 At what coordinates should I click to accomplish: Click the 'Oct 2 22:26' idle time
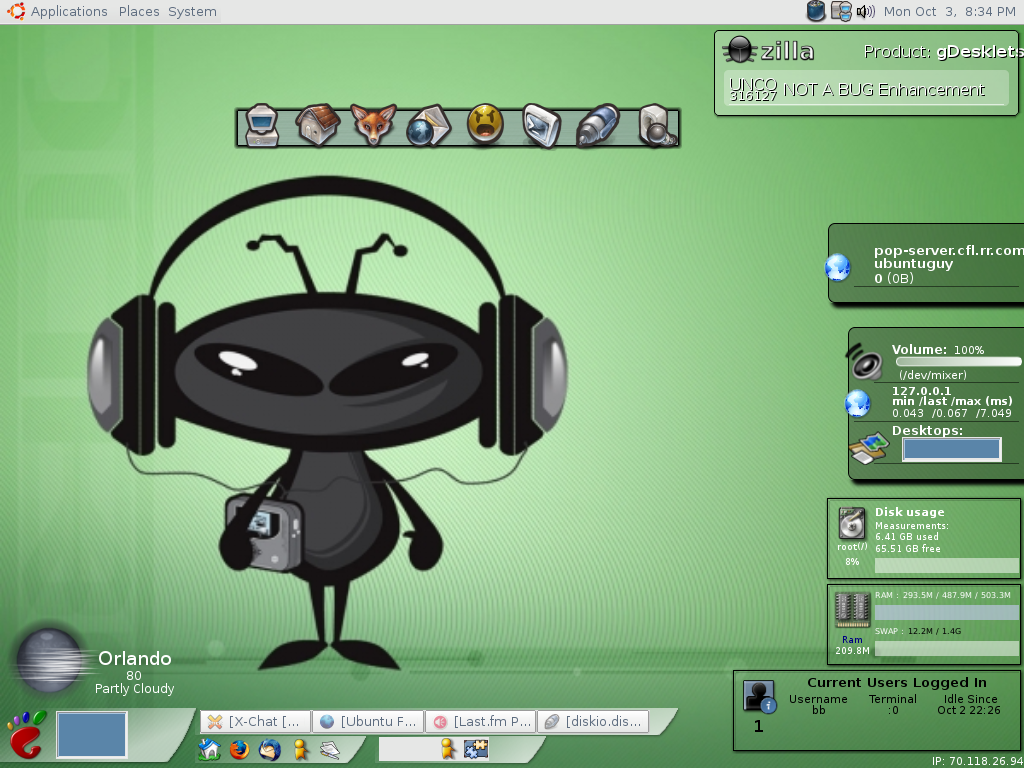[968, 710]
